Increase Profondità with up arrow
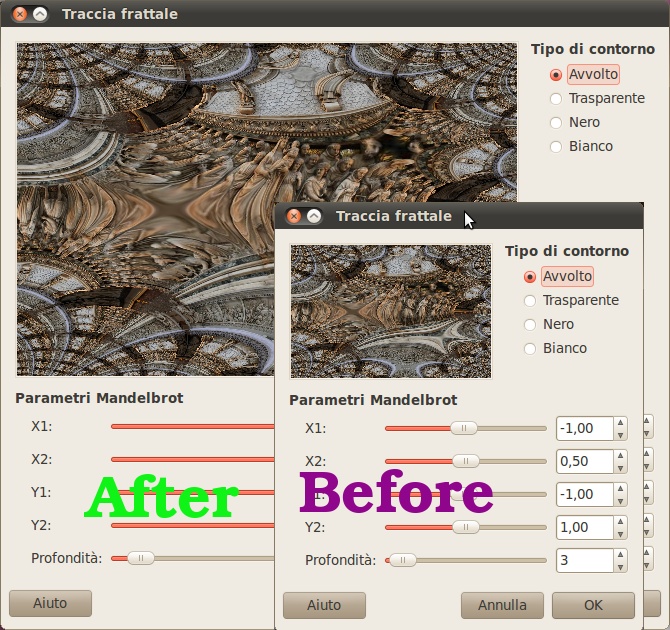 pyautogui.click(x=620, y=554)
